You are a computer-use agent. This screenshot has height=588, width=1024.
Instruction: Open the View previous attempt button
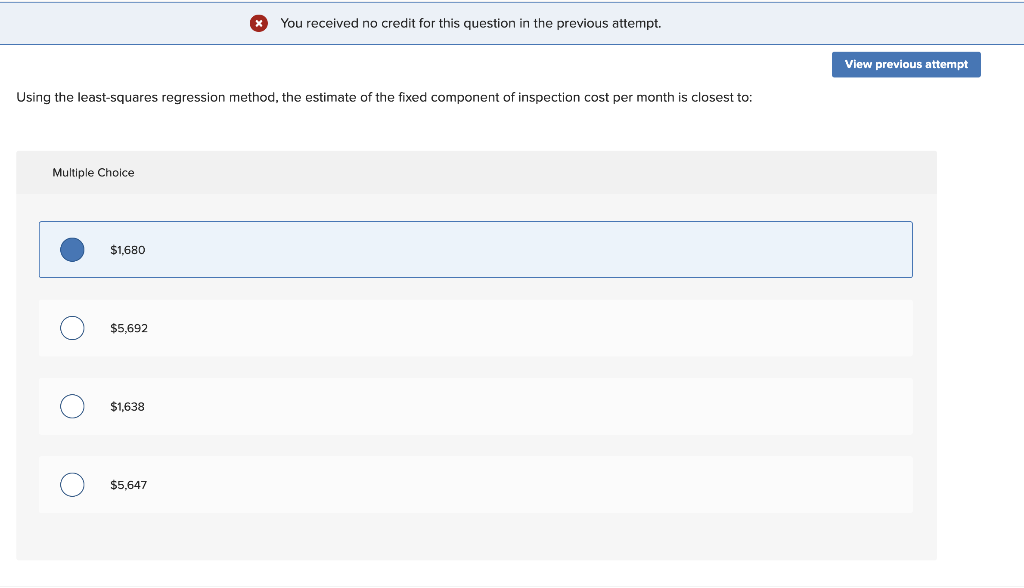pyautogui.click(x=906, y=64)
